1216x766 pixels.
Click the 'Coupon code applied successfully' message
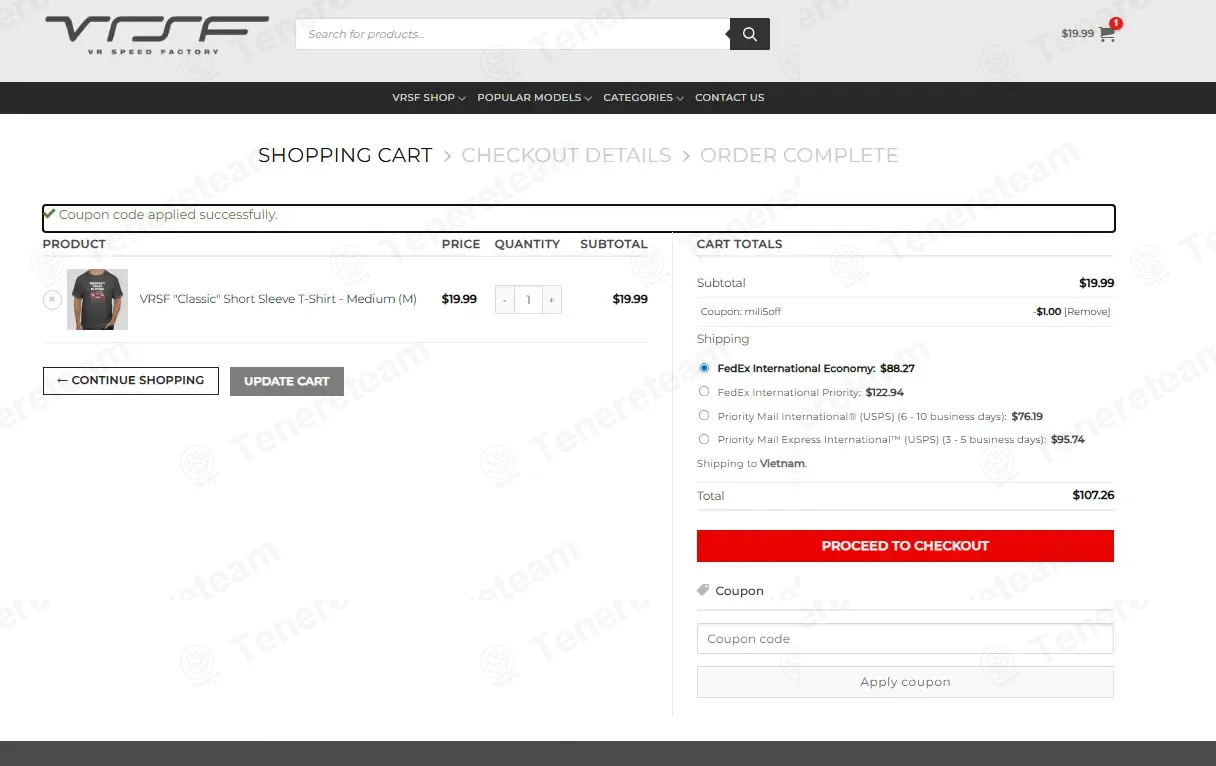point(168,215)
